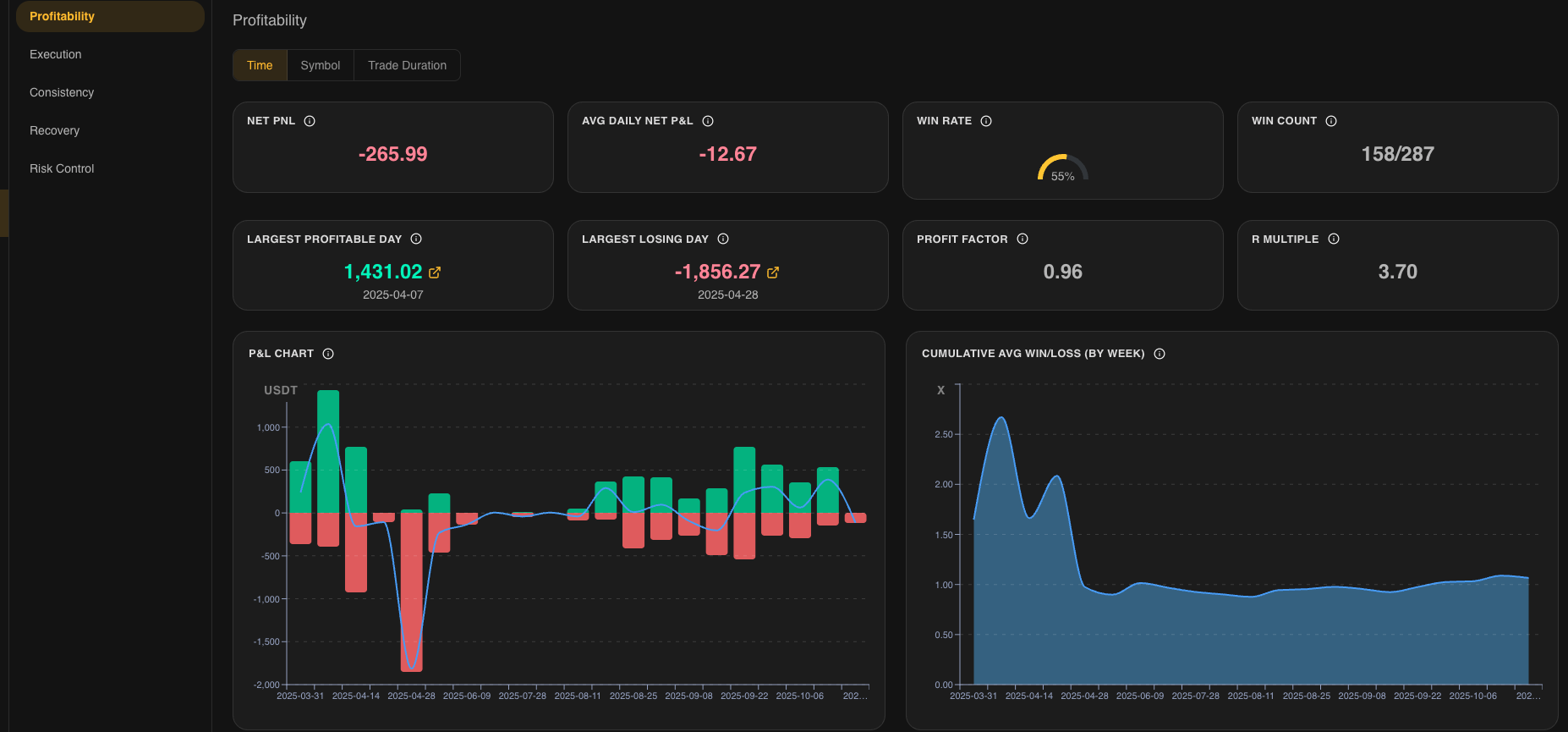This screenshot has width=1568, height=732.
Task: Click the info icon next to NET PNL
Action: (310, 121)
